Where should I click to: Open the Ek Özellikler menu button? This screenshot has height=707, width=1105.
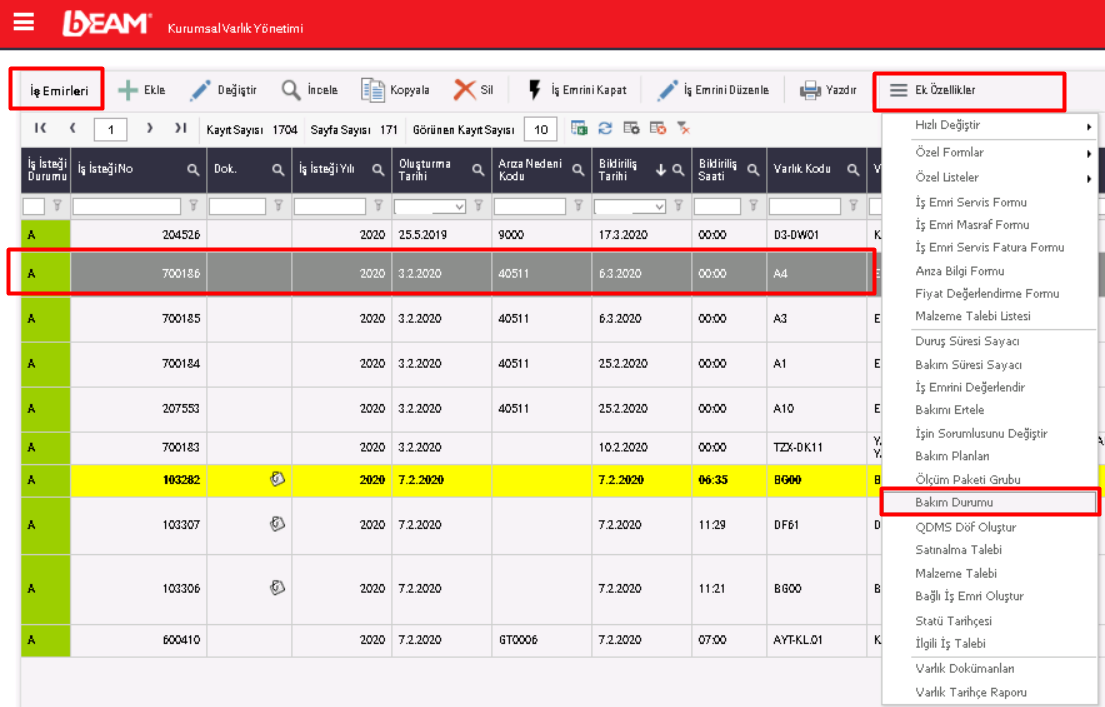click(967, 90)
